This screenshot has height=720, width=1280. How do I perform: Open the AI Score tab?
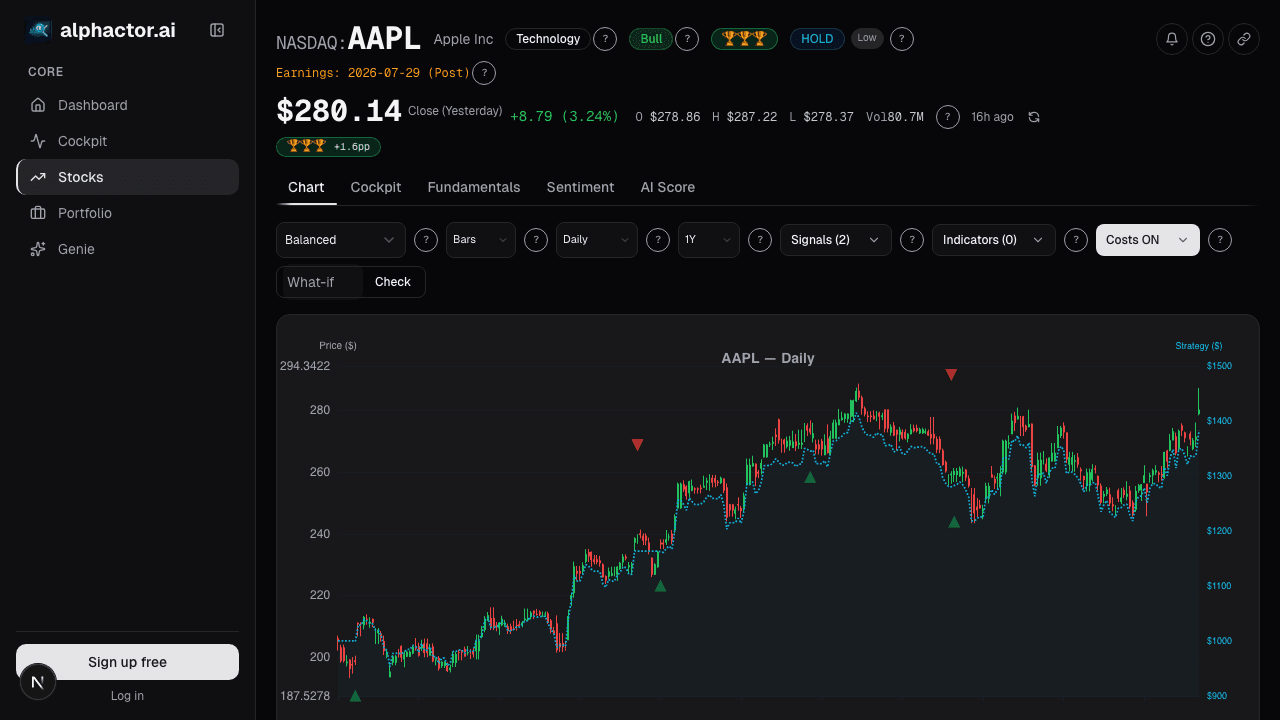coord(668,187)
